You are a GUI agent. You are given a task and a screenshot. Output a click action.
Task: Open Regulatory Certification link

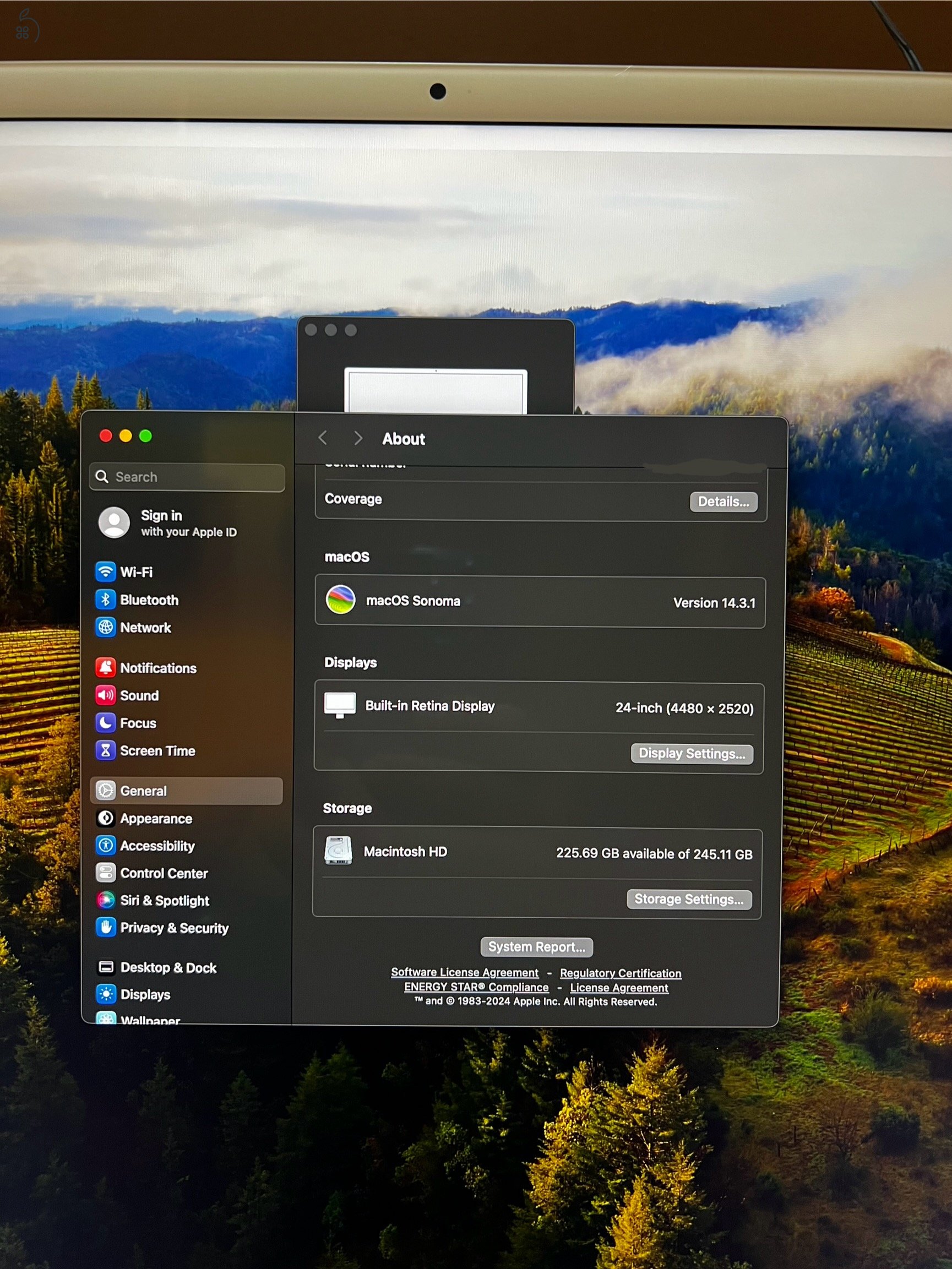coord(621,973)
